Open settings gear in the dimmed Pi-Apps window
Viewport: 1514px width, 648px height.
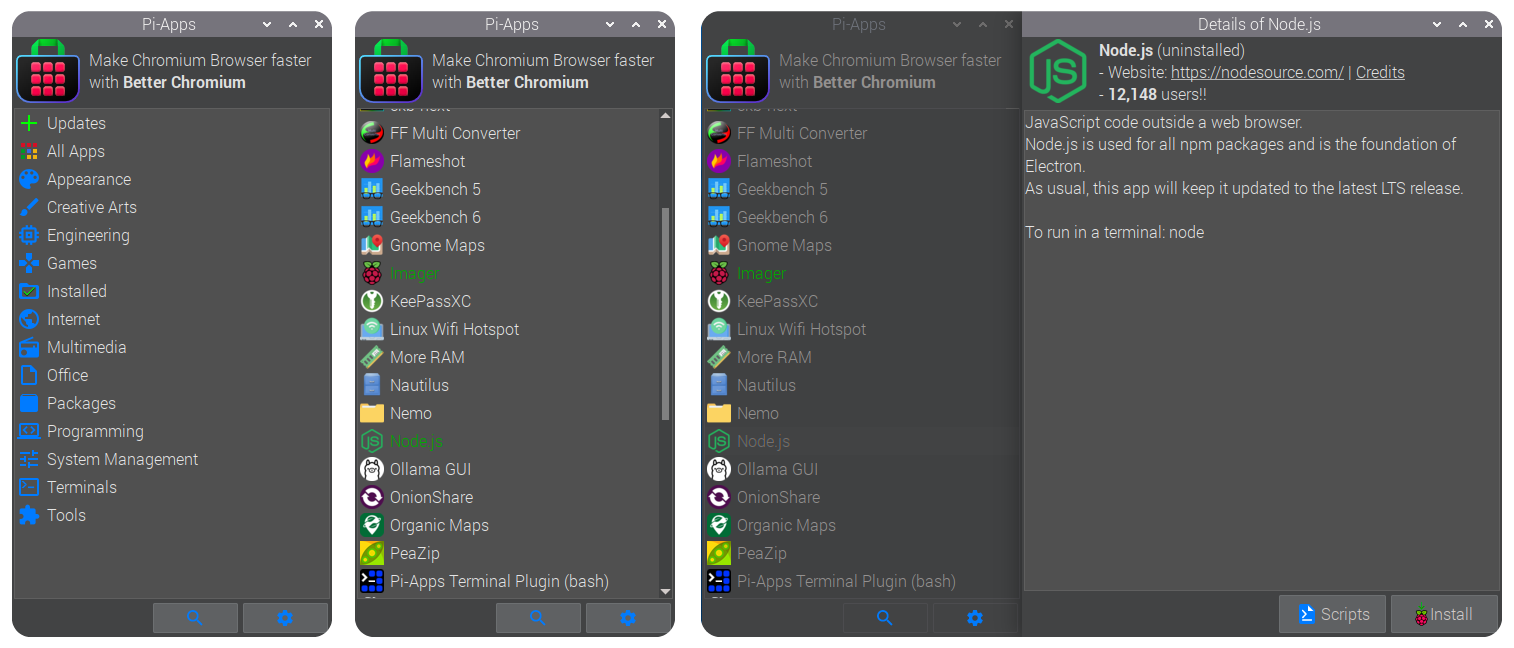click(975, 618)
